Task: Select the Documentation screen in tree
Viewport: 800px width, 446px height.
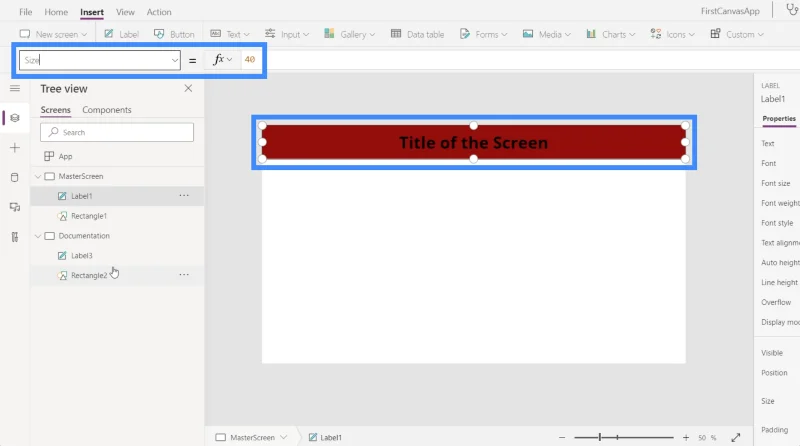Action: click(x=84, y=236)
